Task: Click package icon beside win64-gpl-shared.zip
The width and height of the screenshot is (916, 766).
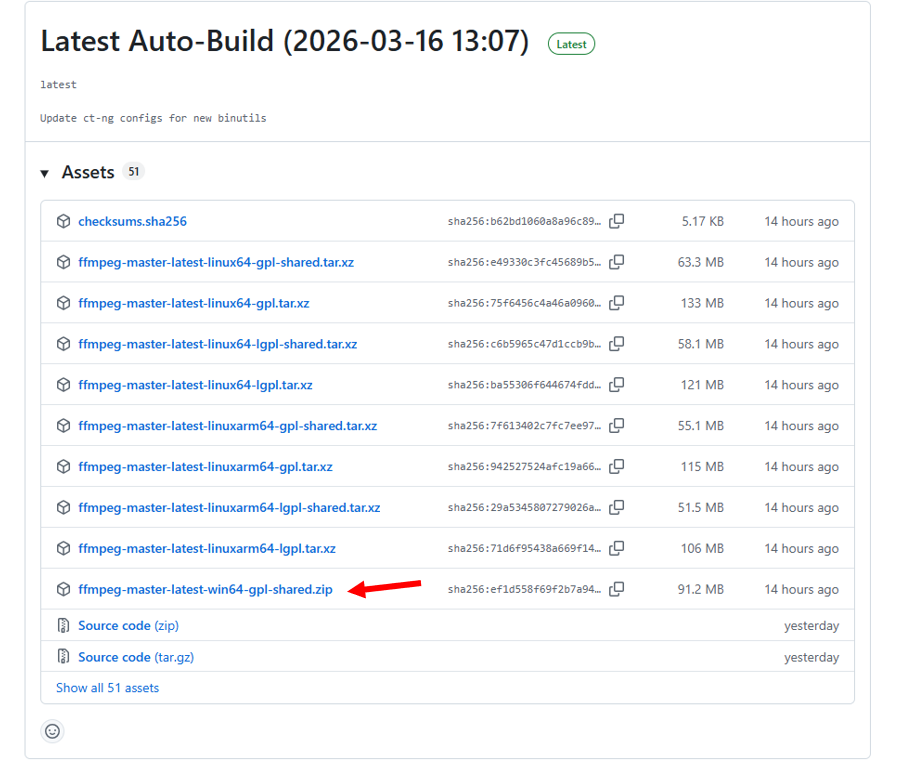Action: tap(63, 590)
